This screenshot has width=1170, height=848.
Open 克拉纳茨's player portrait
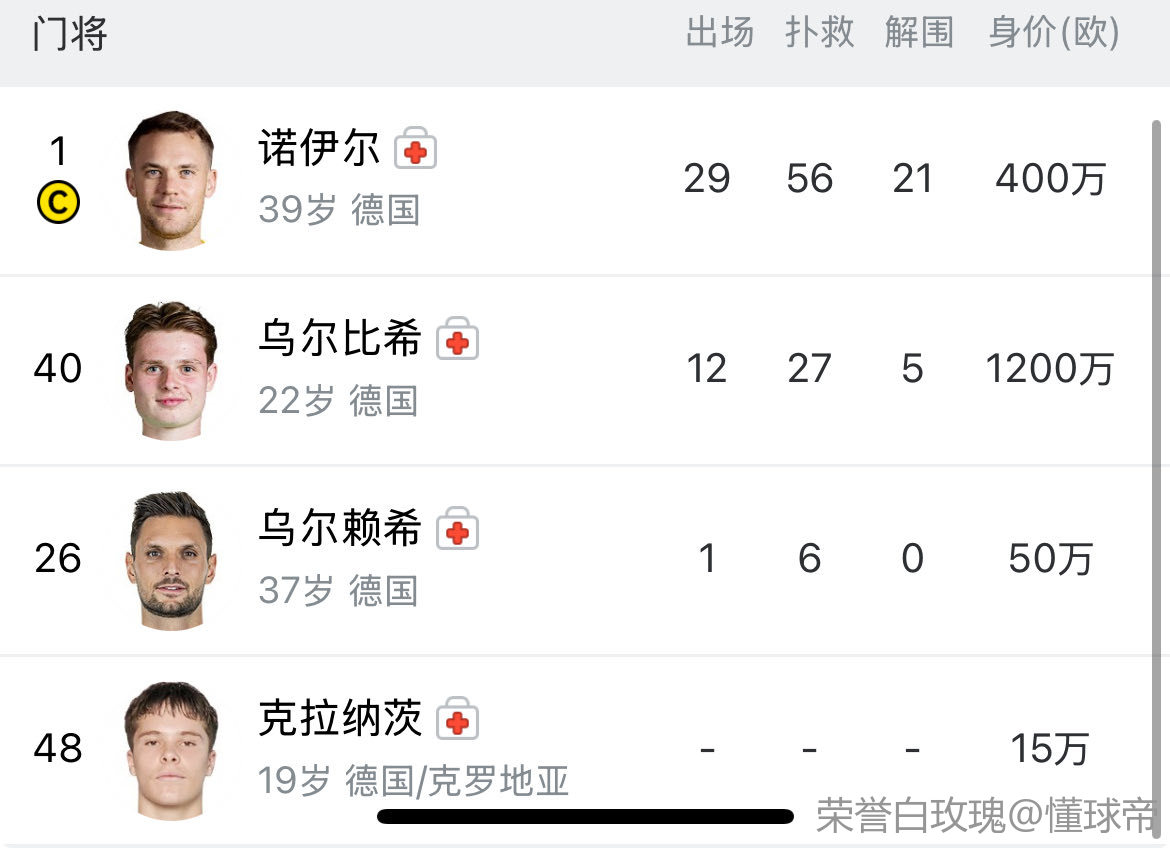pyautogui.click(x=170, y=750)
